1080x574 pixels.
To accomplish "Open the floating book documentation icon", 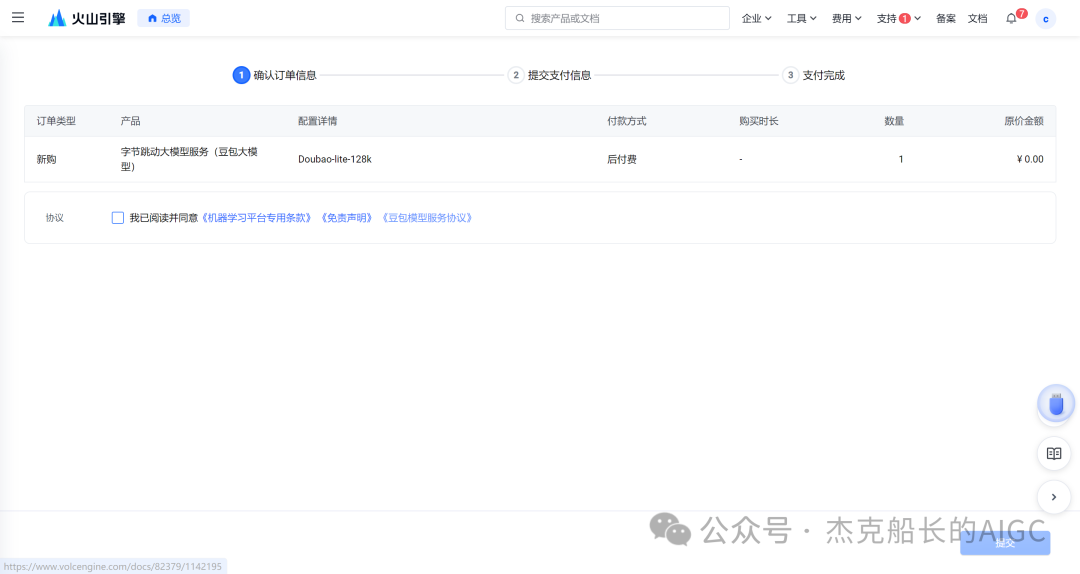I will (1054, 453).
